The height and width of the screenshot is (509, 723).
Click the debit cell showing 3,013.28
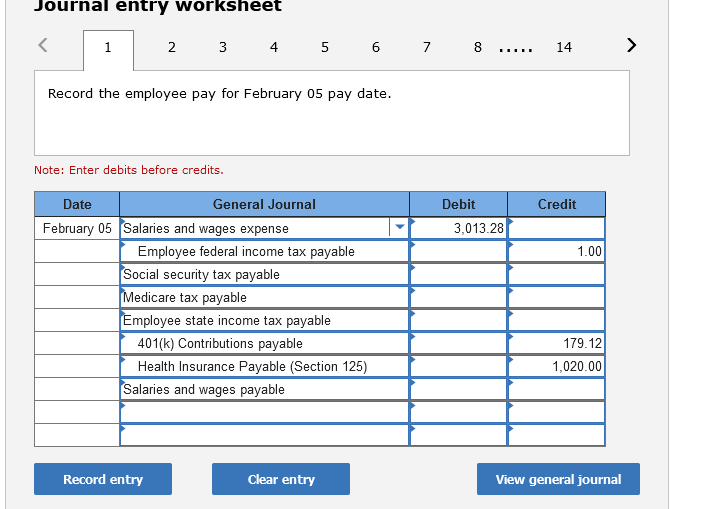click(x=458, y=228)
